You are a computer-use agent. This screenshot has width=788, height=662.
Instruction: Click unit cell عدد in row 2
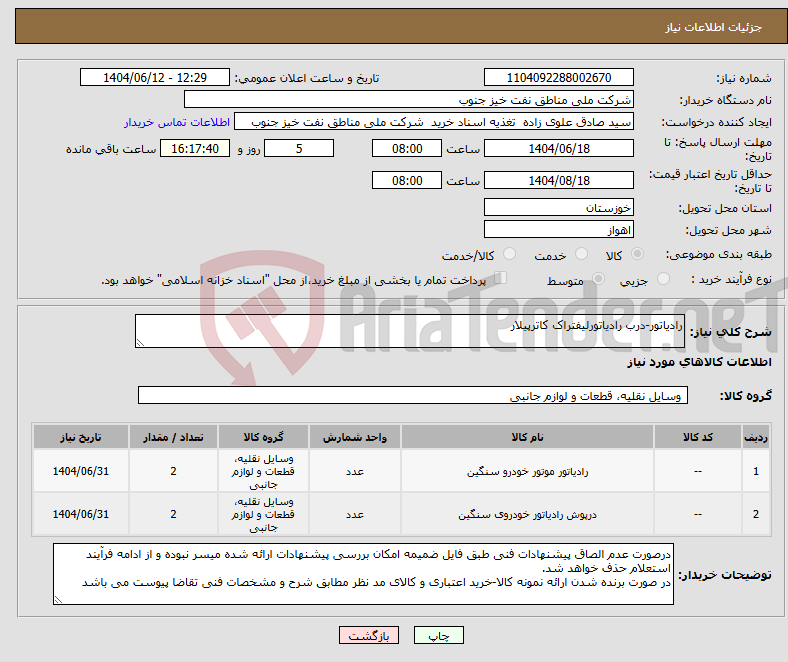coord(355,514)
